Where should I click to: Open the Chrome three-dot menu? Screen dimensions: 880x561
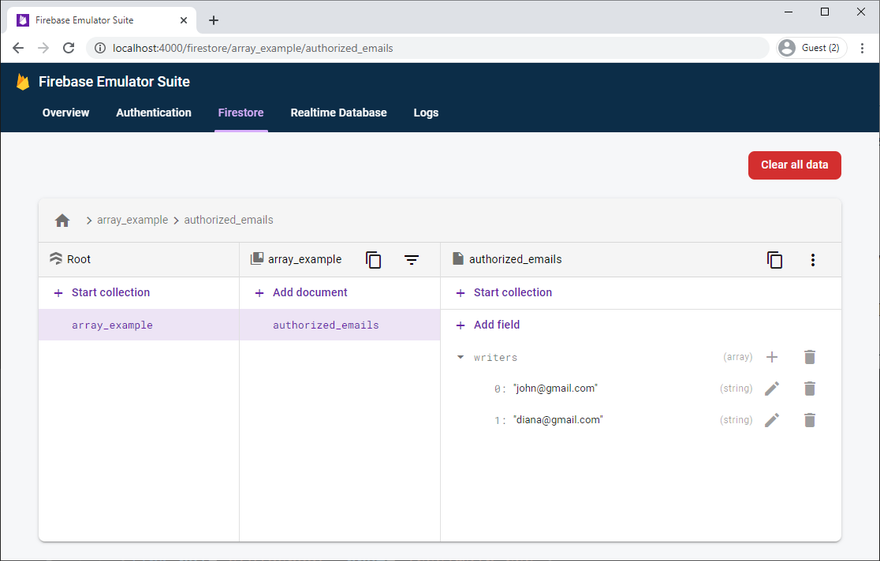coord(862,48)
